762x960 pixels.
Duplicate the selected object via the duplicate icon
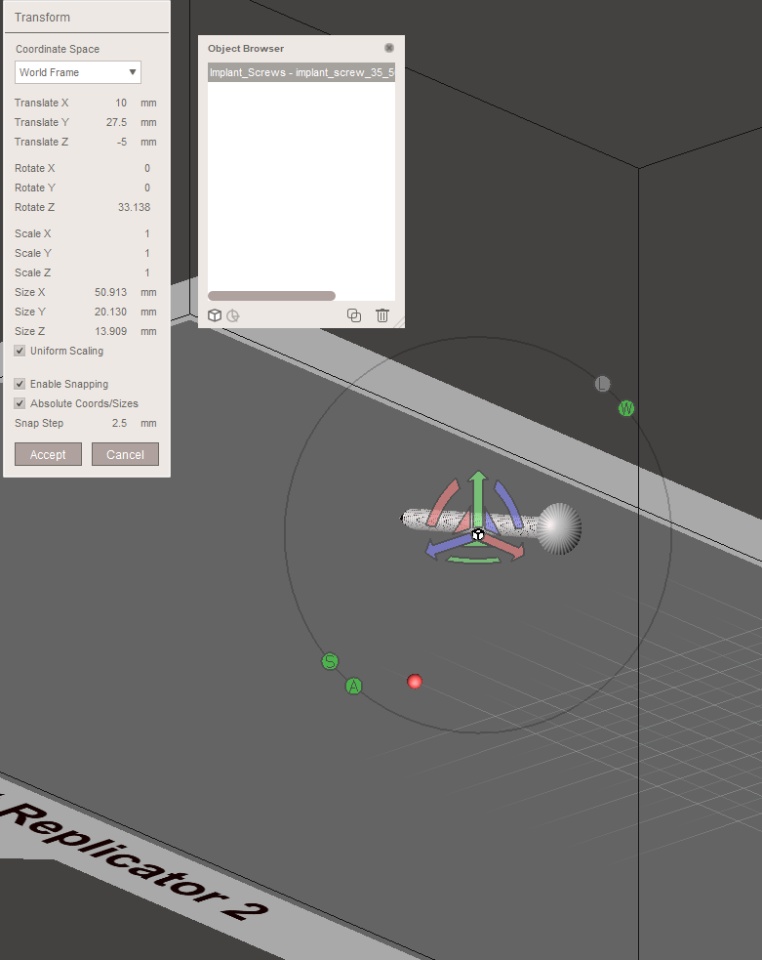point(354,315)
